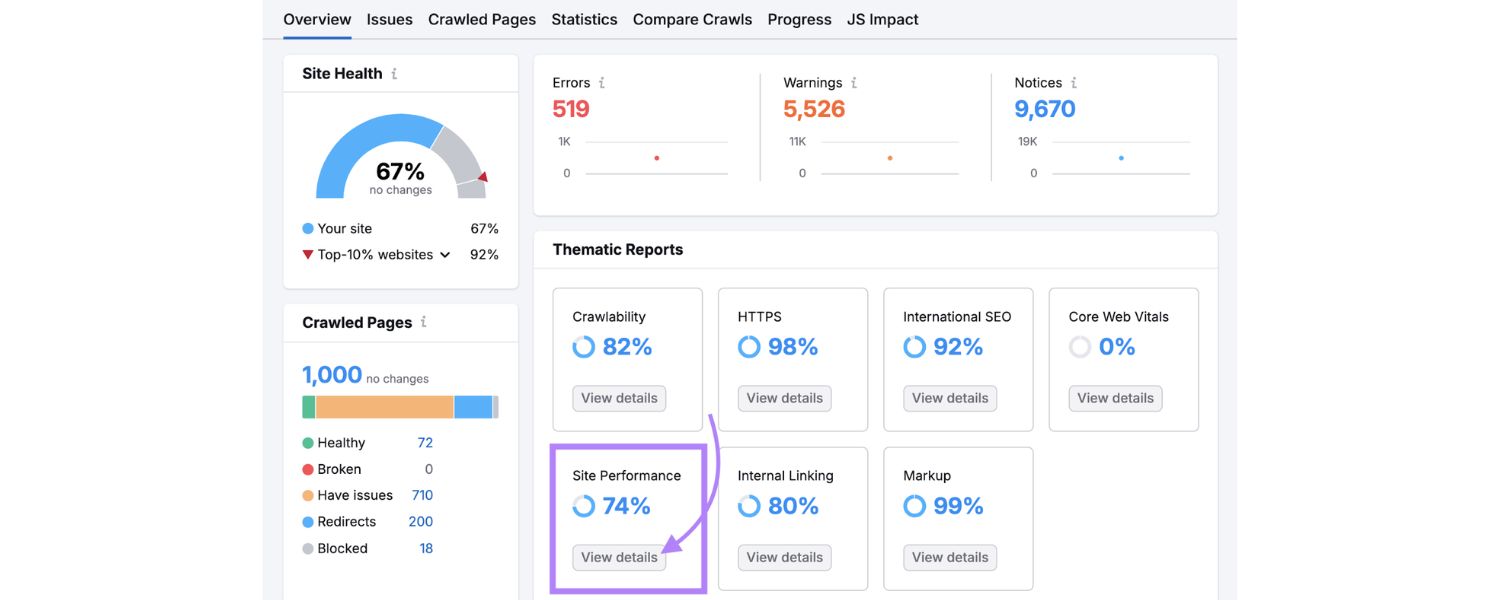Open the JS Impact tab
Image resolution: width=1500 pixels, height=600 pixels.
coord(882,18)
